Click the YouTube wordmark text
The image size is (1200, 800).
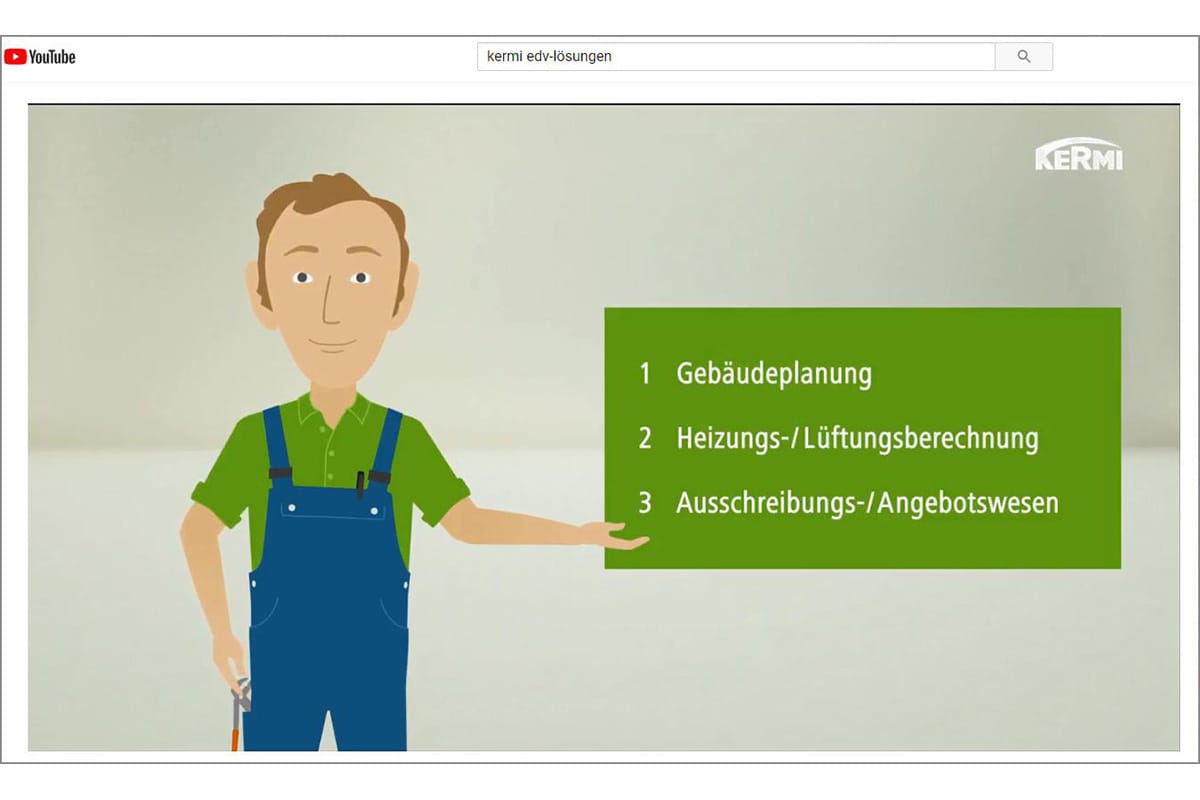pos(52,57)
